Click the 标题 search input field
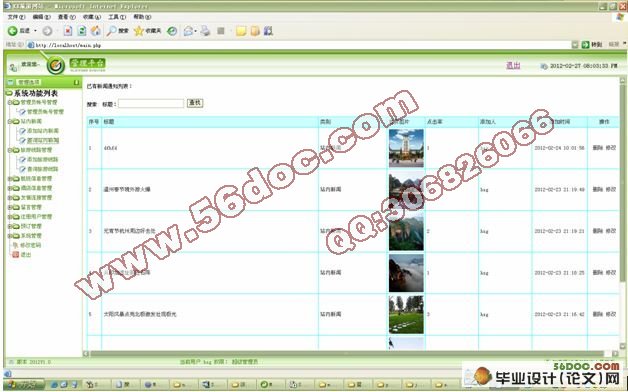Viewport: 628px width, 392px height. [151, 104]
